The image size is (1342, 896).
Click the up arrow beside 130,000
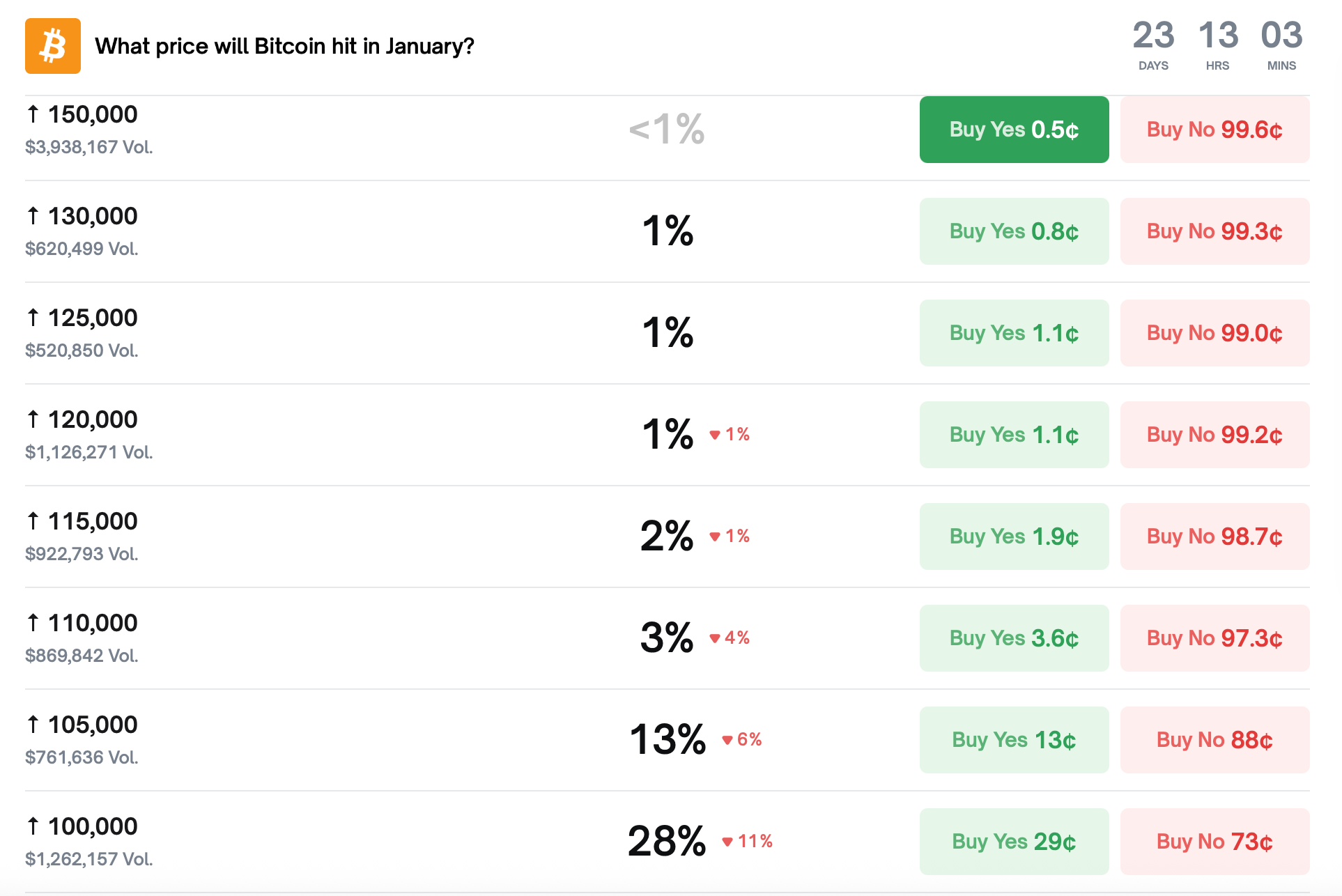click(x=33, y=215)
